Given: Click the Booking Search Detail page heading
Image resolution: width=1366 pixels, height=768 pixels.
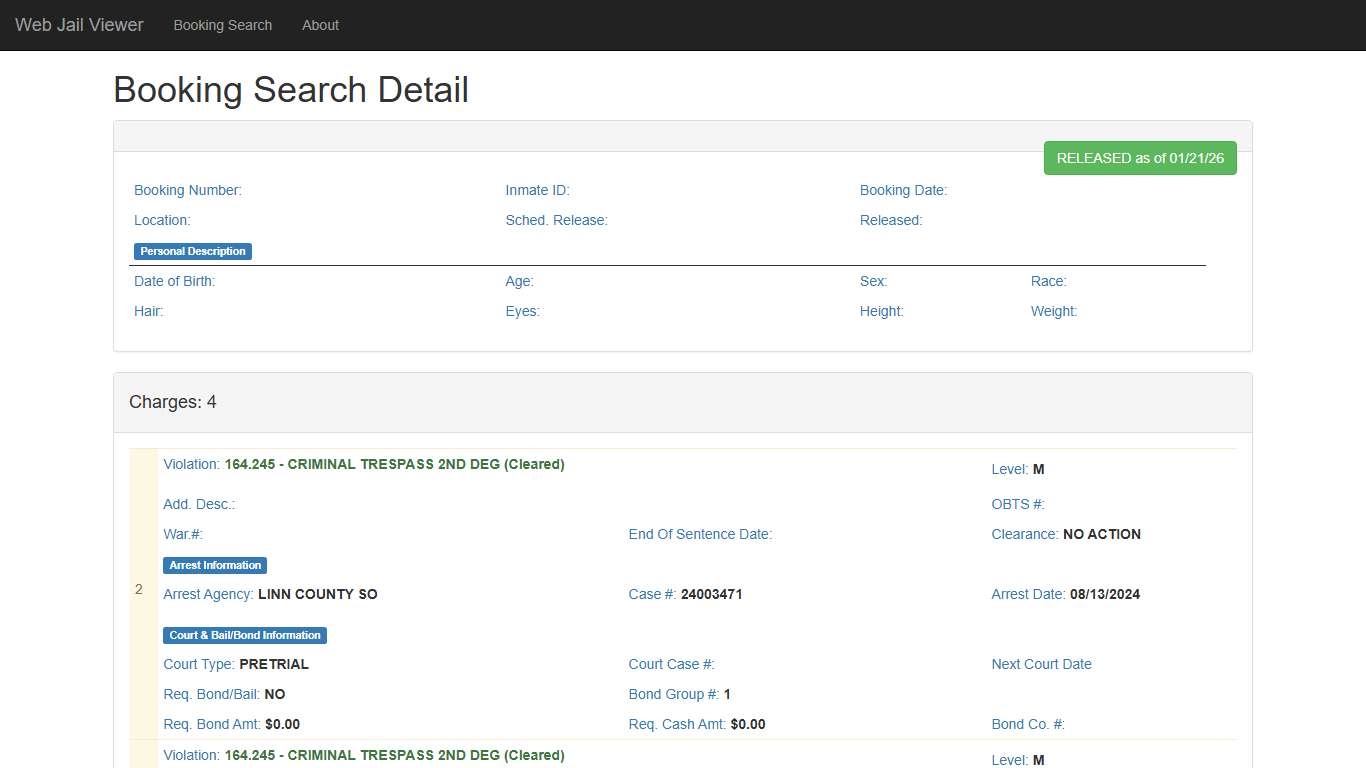Looking at the screenshot, I should tap(291, 90).
